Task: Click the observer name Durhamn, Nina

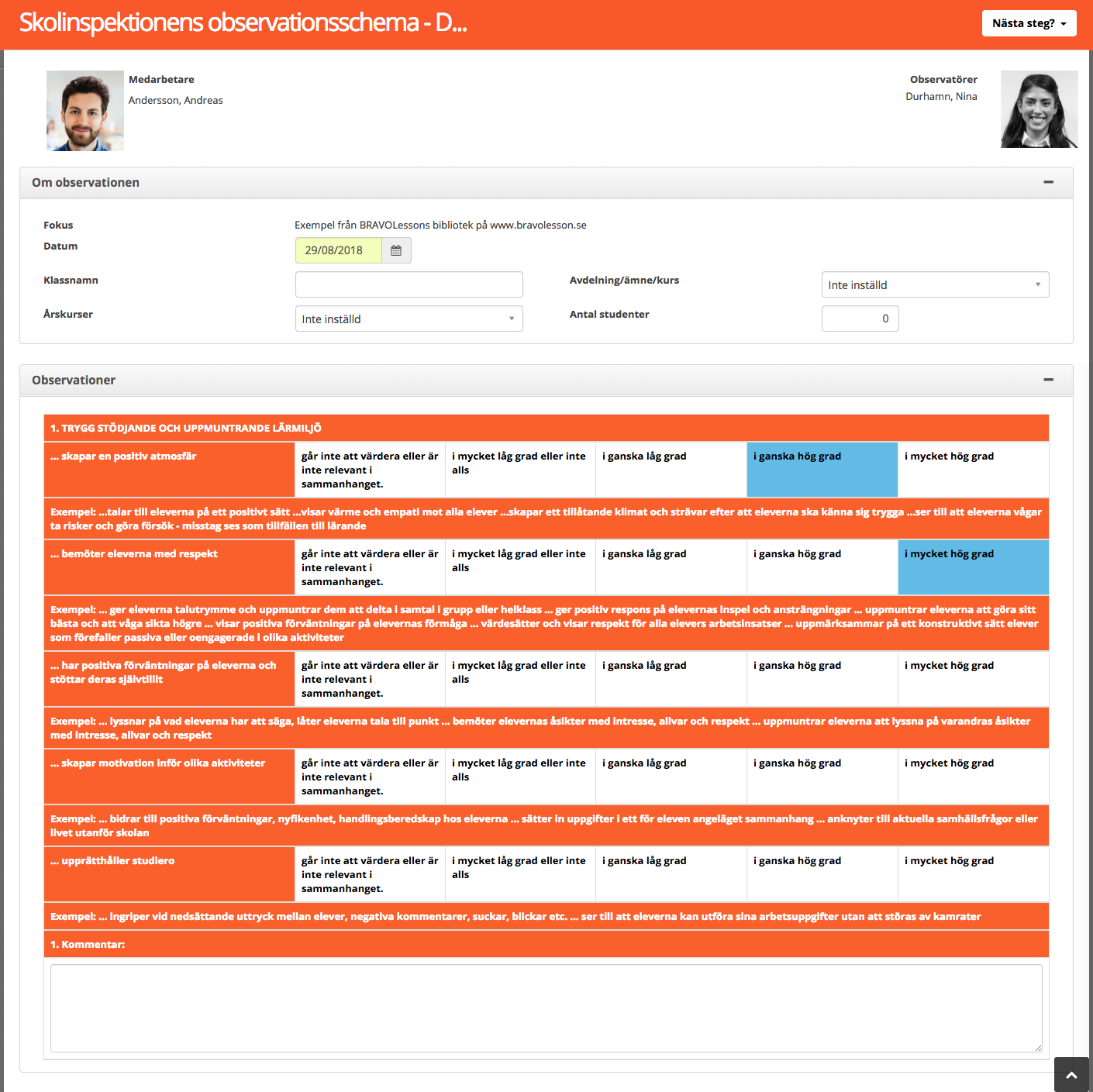Action: pyautogui.click(x=941, y=96)
